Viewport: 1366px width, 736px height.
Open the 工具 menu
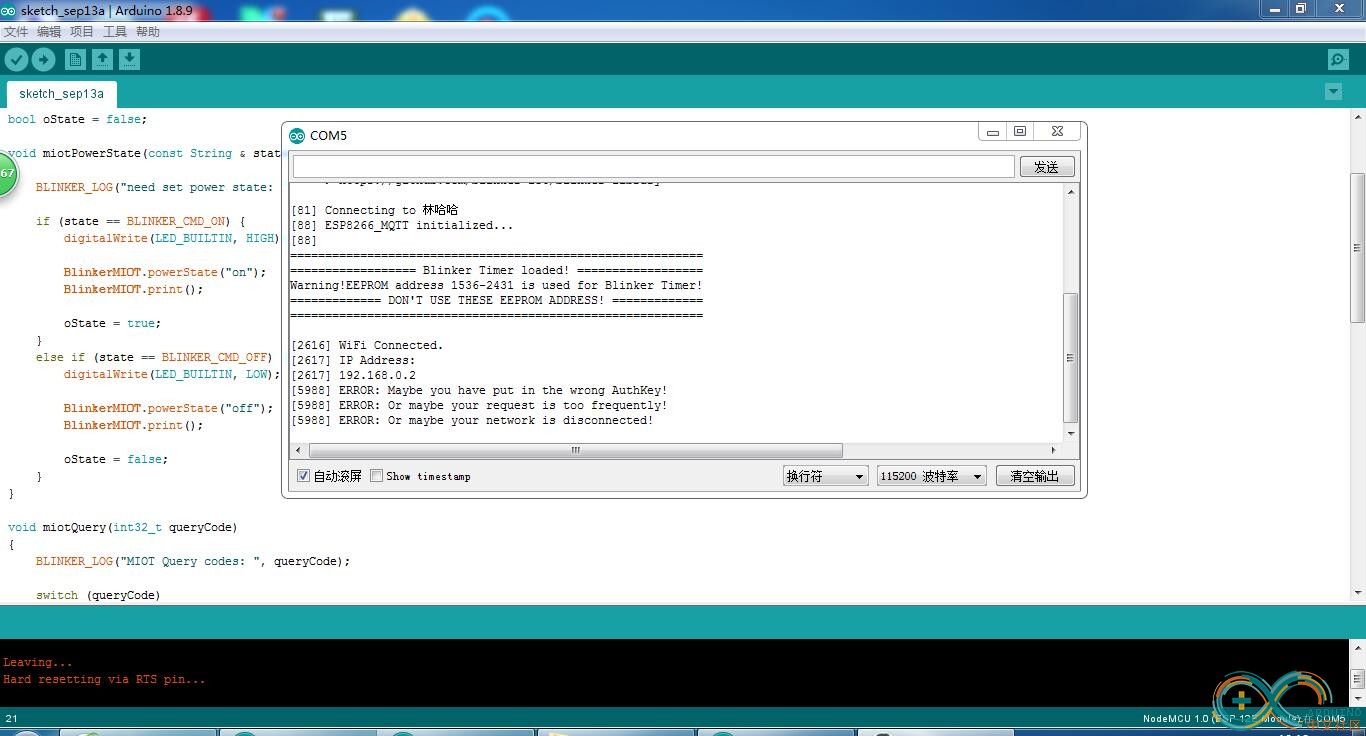115,32
